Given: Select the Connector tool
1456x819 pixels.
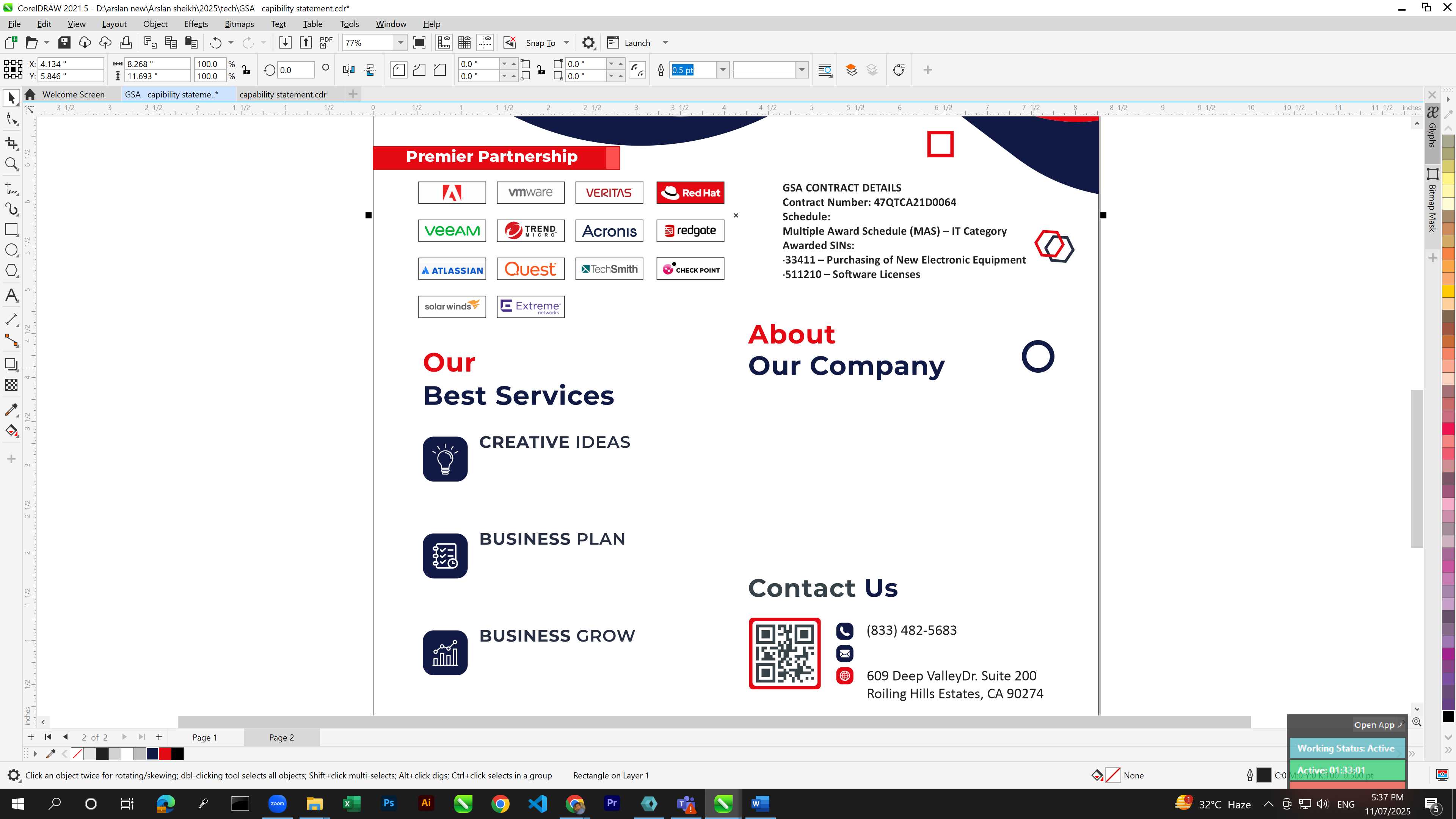Looking at the screenshot, I should [x=11, y=340].
